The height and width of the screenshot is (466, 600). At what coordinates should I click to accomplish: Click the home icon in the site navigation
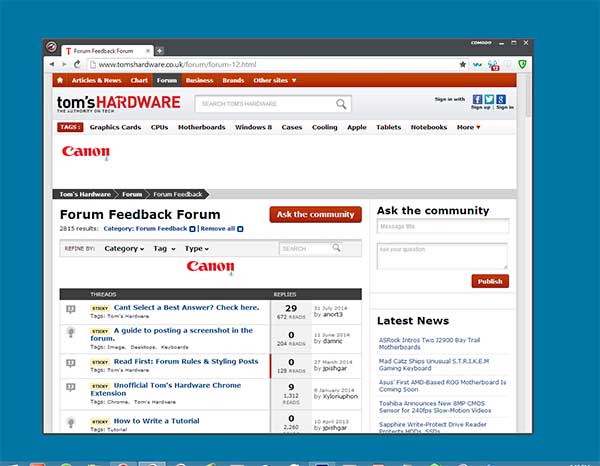[x=60, y=80]
